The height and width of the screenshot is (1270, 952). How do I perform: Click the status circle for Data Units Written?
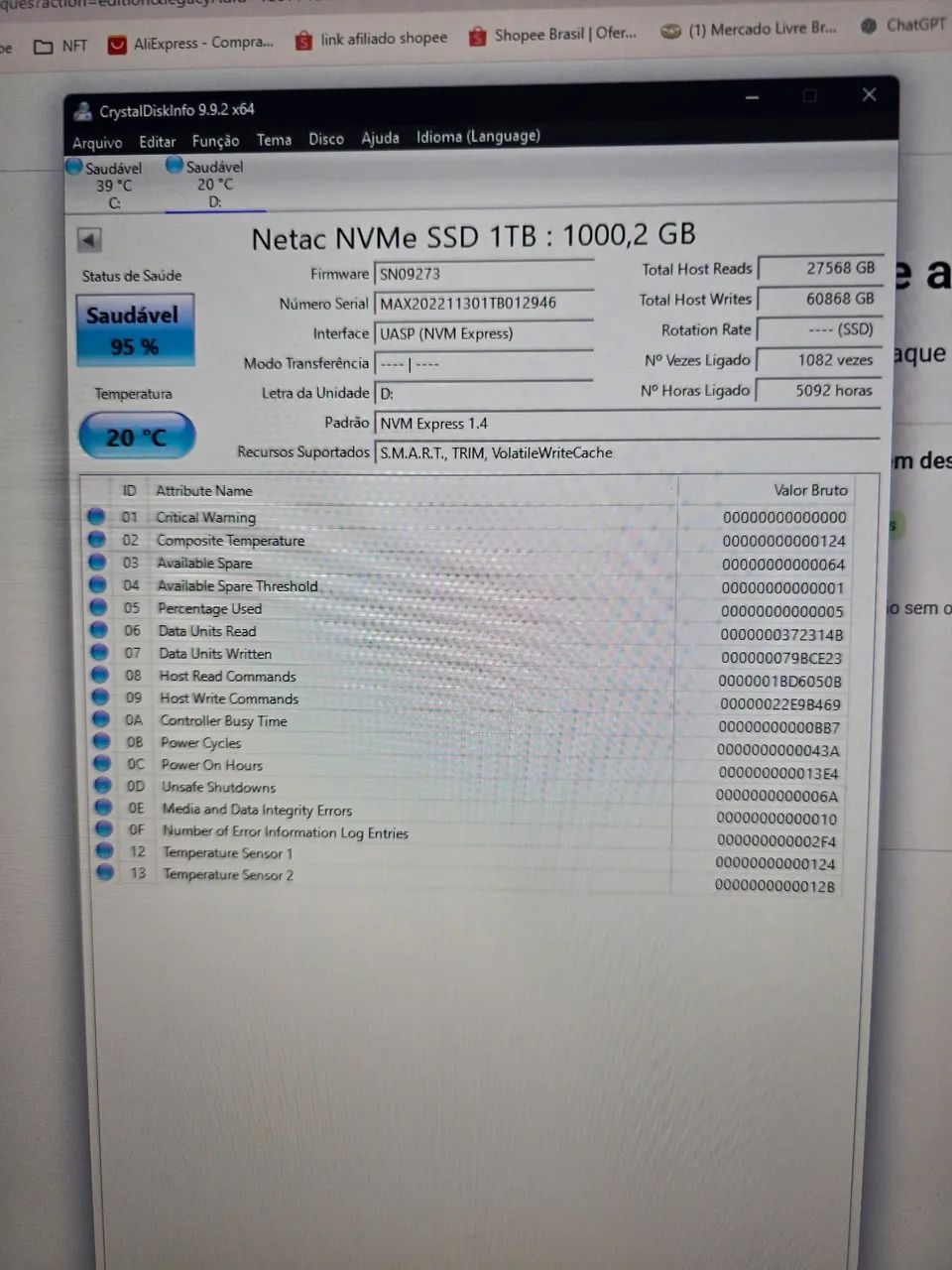(x=99, y=652)
